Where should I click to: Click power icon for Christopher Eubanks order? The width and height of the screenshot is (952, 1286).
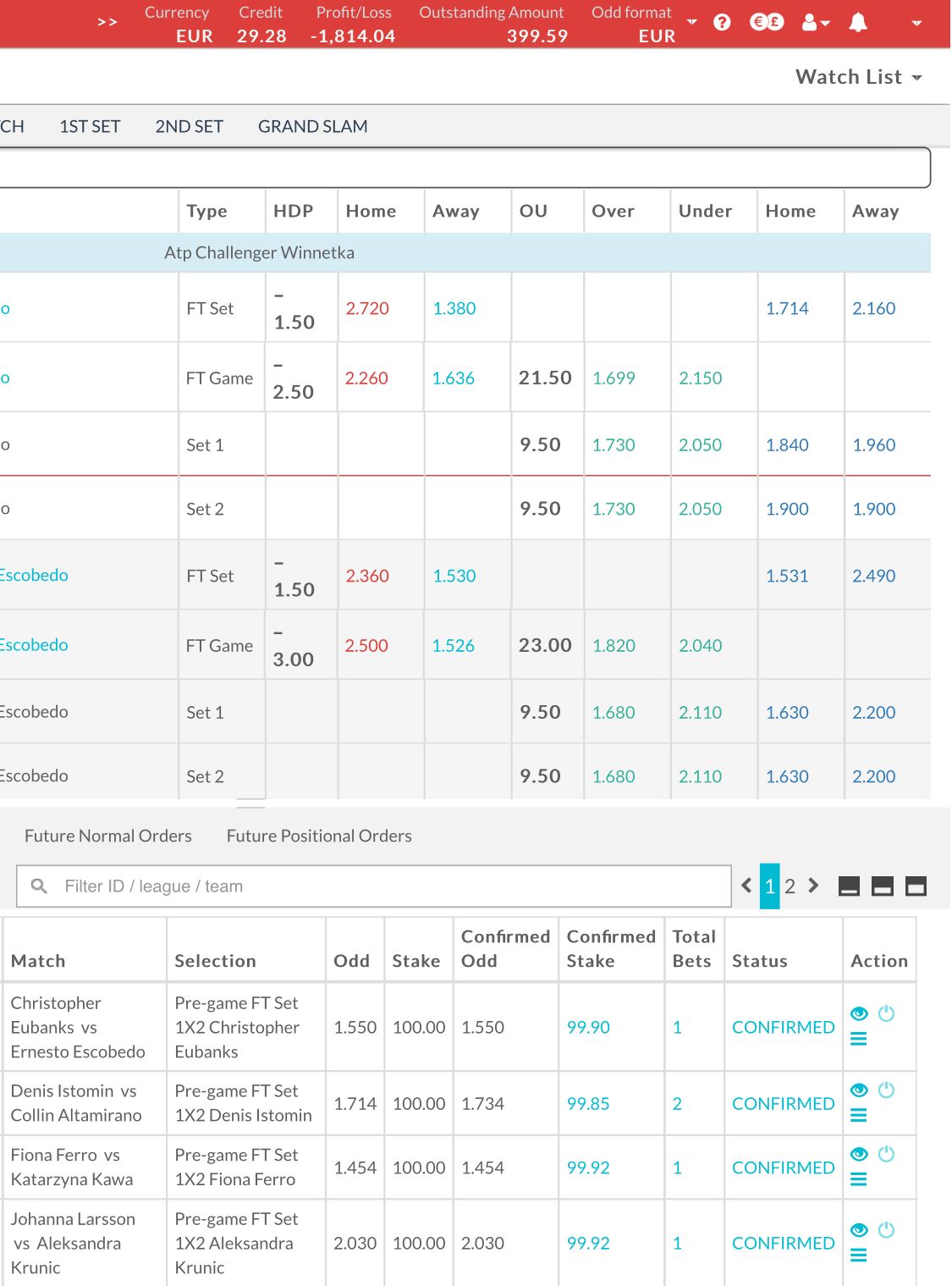[x=886, y=1013]
